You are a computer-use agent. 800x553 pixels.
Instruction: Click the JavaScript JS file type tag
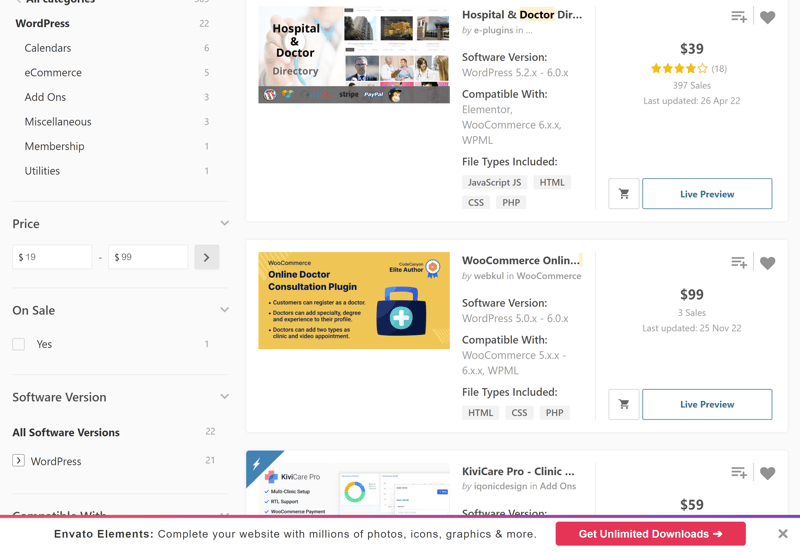click(x=494, y=183)
